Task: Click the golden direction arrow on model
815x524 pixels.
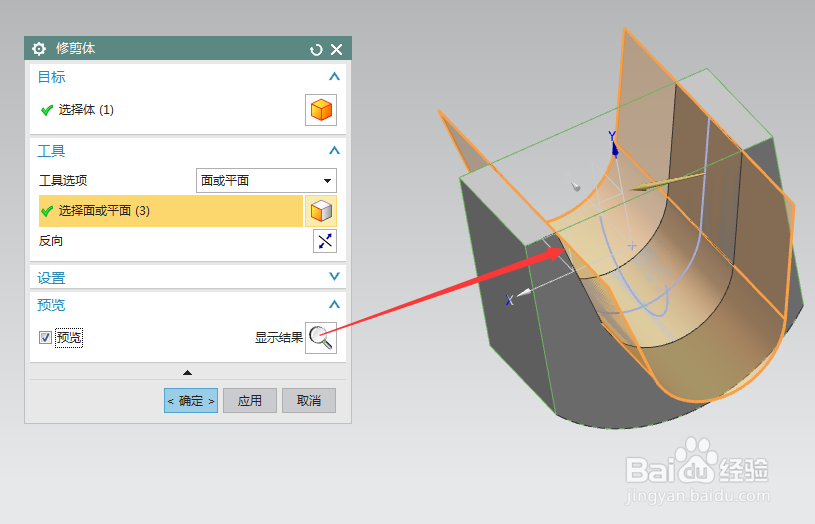Action: (x=666, y=182)
